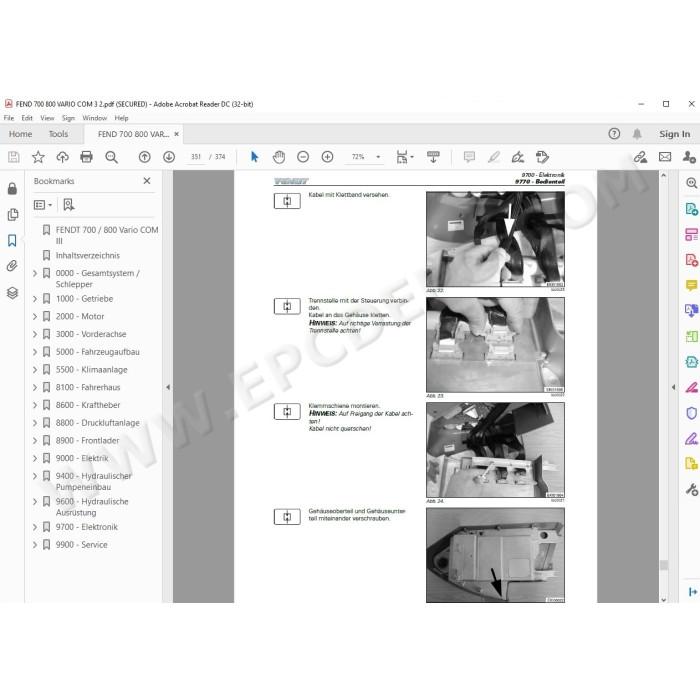Click page number input field 351
This screenshot has width=700, height=700.
pos(196,157)
